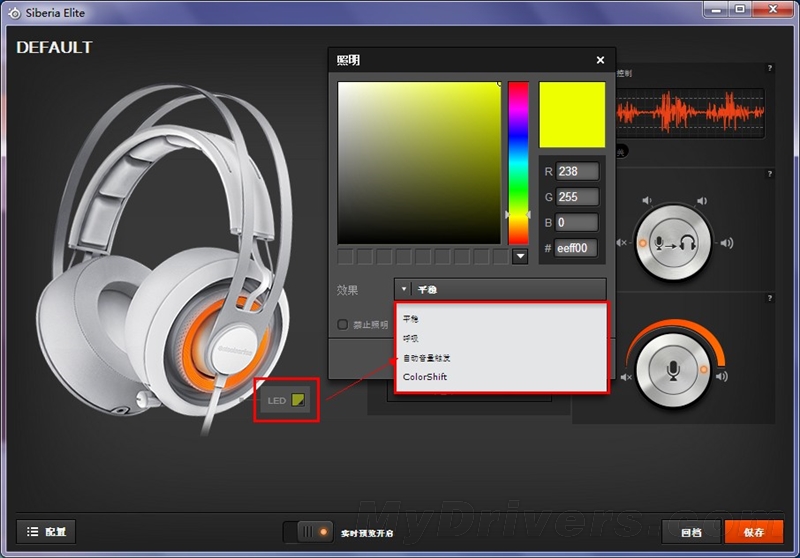Open the 配置 configuration list
This screenshot has width=800, height=558.
(46, 532)
